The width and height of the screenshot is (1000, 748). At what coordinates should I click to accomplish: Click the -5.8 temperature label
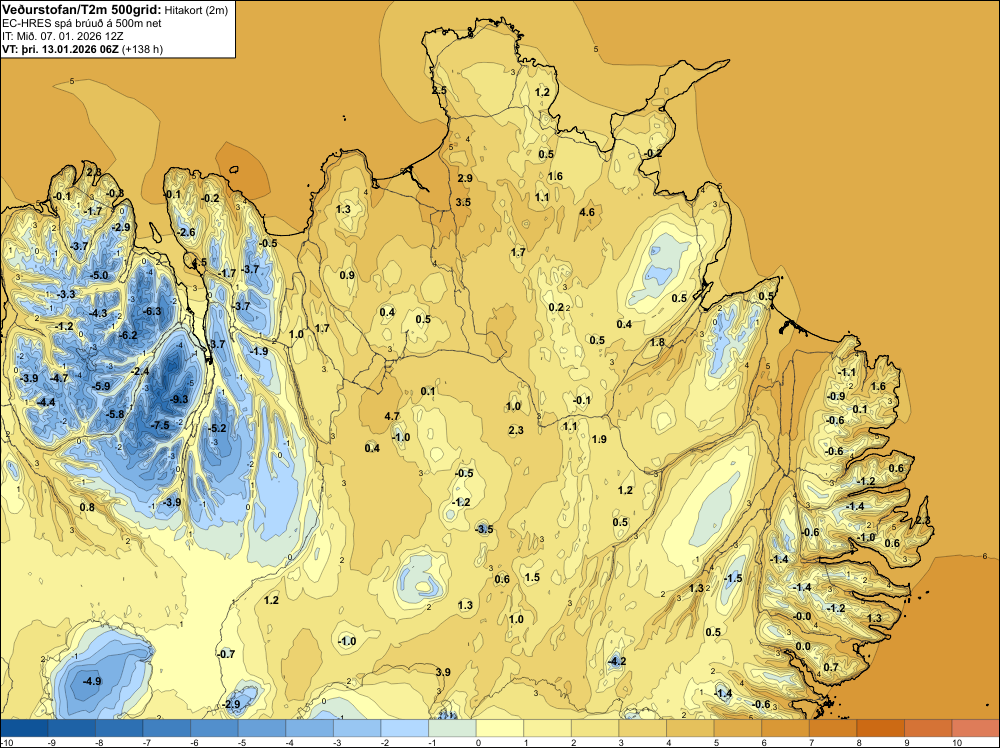coord(115,414)
